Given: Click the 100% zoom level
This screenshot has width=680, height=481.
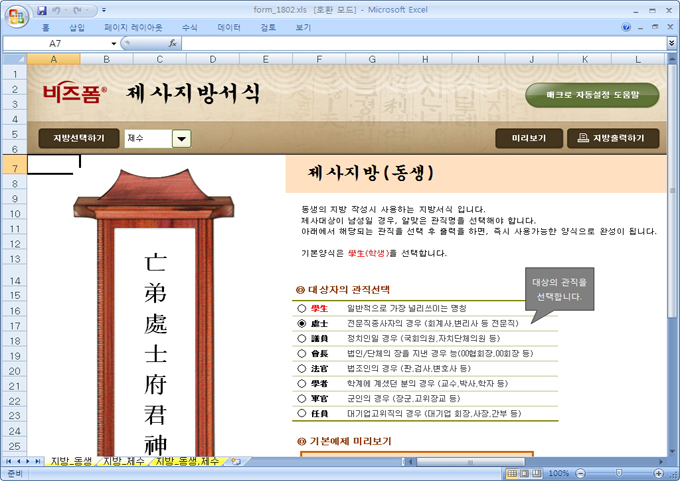Looking at the screenshot, I should tap(558, 474).
